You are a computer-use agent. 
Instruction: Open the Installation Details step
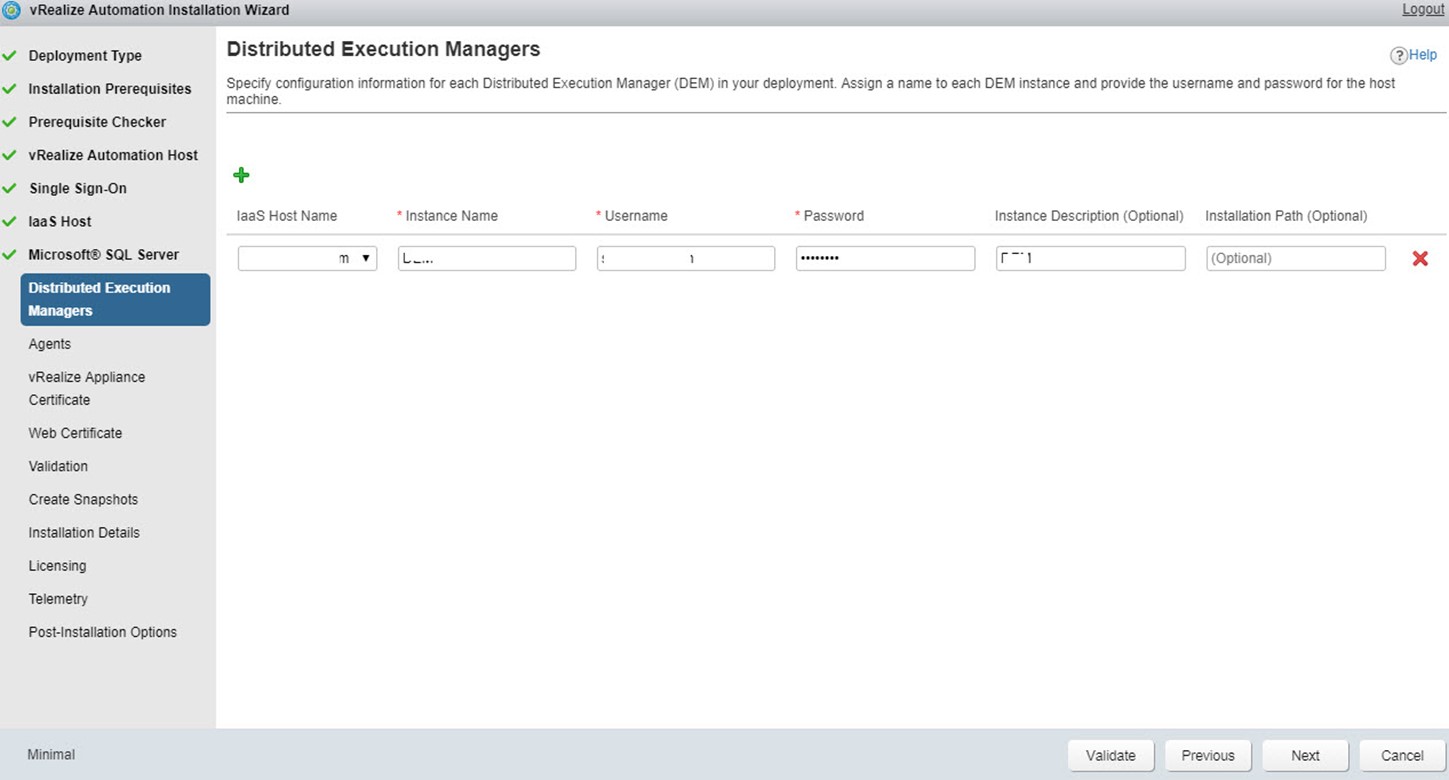coord(84,532)
